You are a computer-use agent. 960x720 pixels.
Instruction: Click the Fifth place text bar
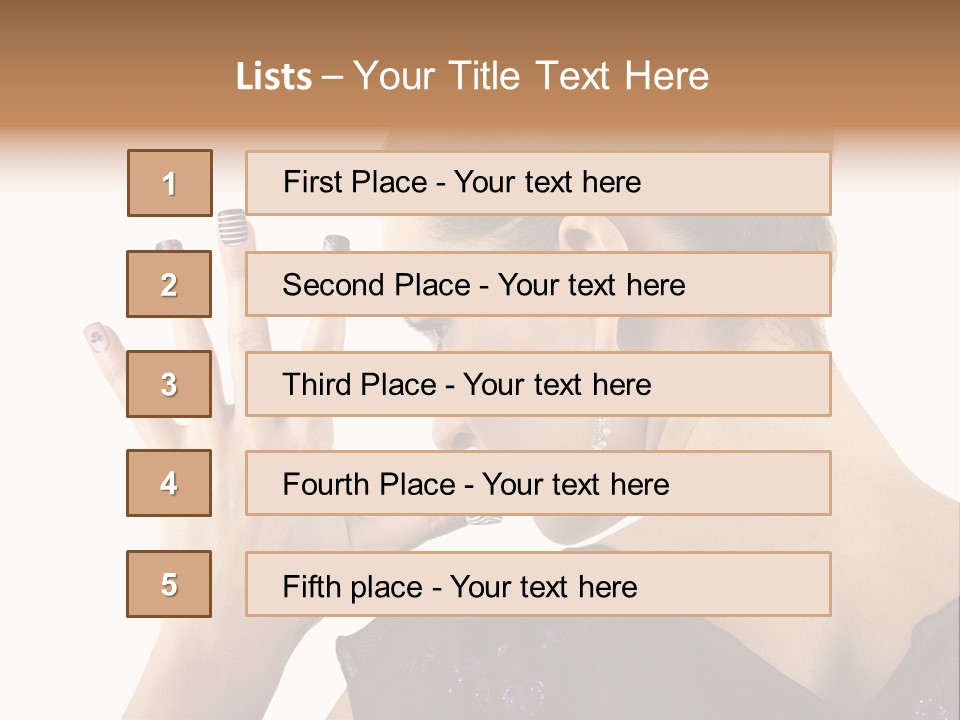click(538, 584)
